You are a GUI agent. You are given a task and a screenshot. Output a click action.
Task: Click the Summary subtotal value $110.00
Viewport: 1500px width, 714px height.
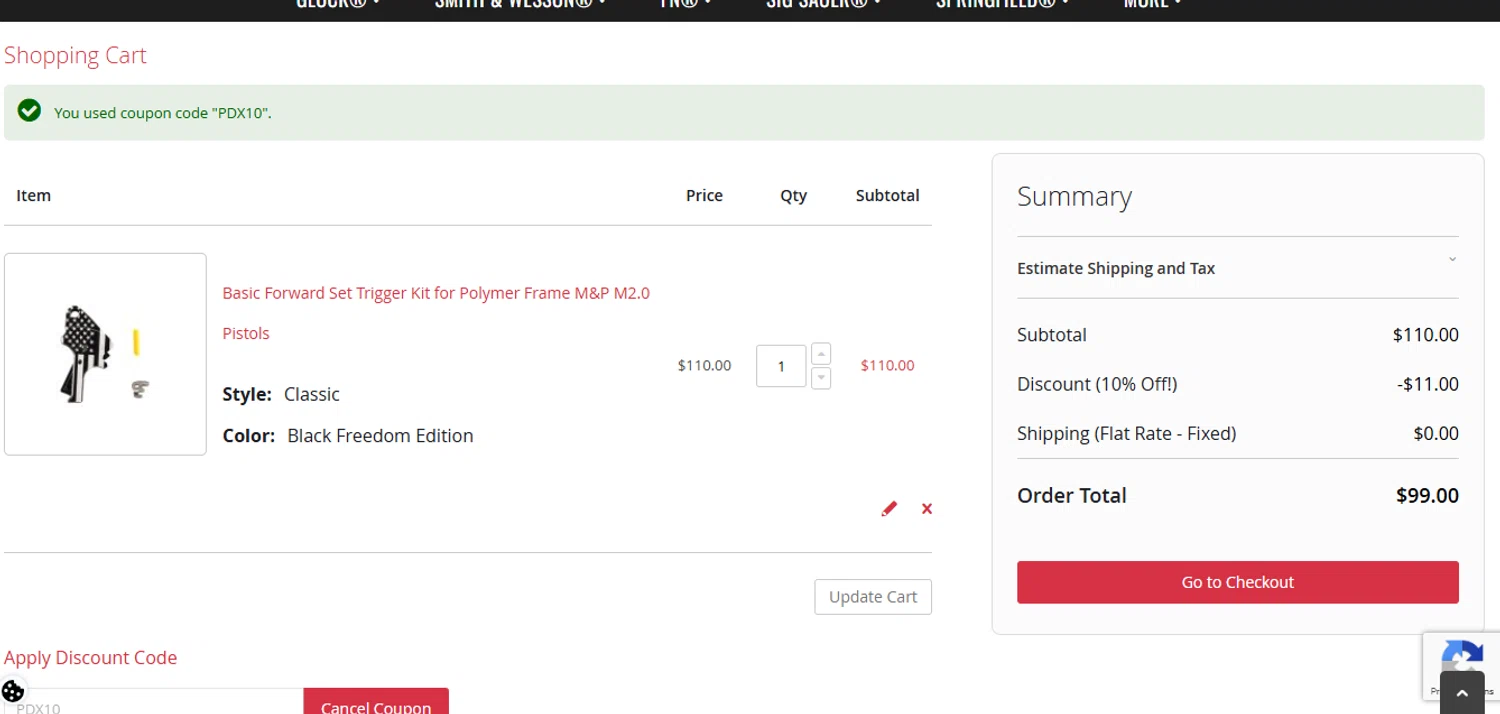(x=1425, y=335)
